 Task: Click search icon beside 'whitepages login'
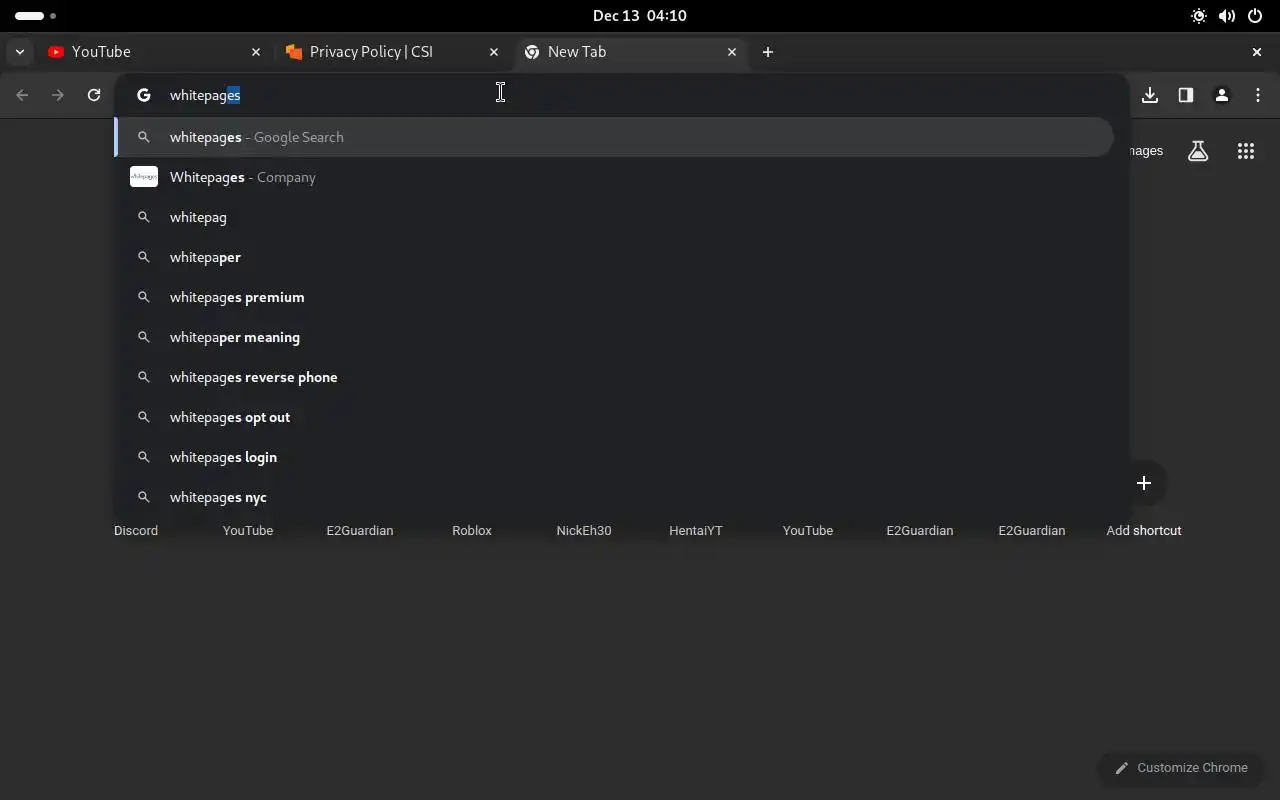point(144,457)
